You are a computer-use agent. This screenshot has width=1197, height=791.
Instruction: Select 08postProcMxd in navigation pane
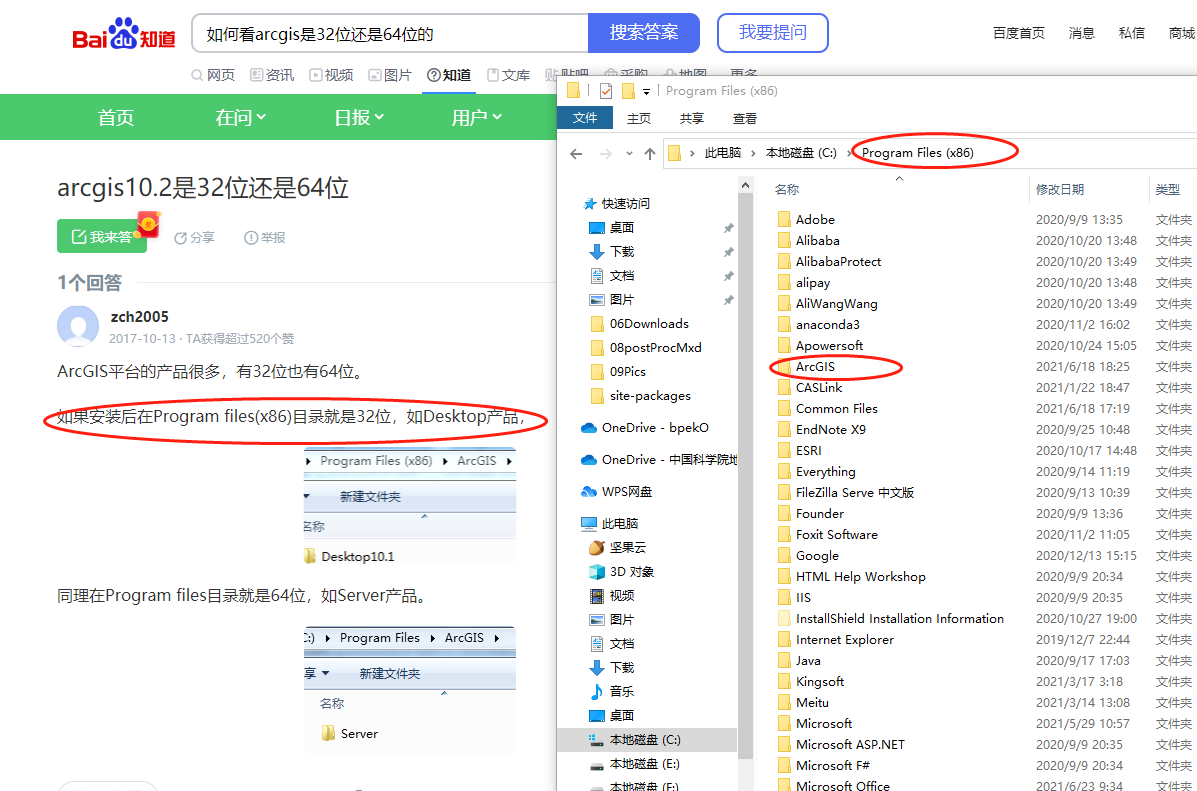coord(646,347)
